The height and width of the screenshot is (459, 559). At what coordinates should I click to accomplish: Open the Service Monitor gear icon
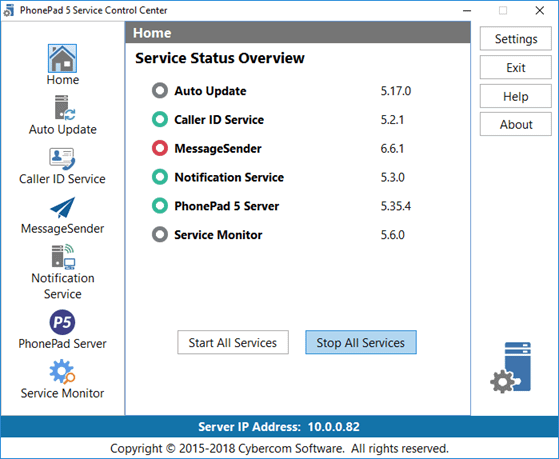point(62,371)
